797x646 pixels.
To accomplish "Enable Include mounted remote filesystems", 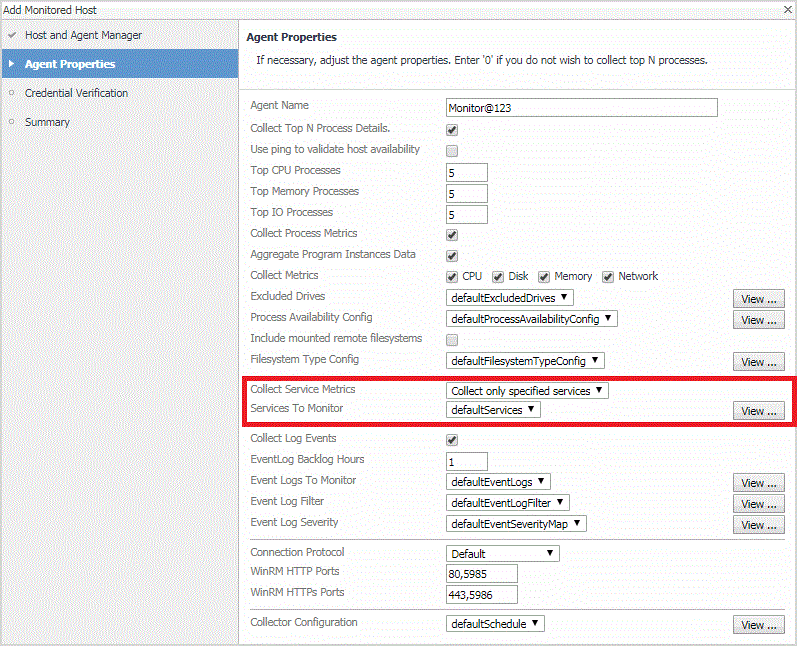I will pyautogui.click(x=452, y=340).
